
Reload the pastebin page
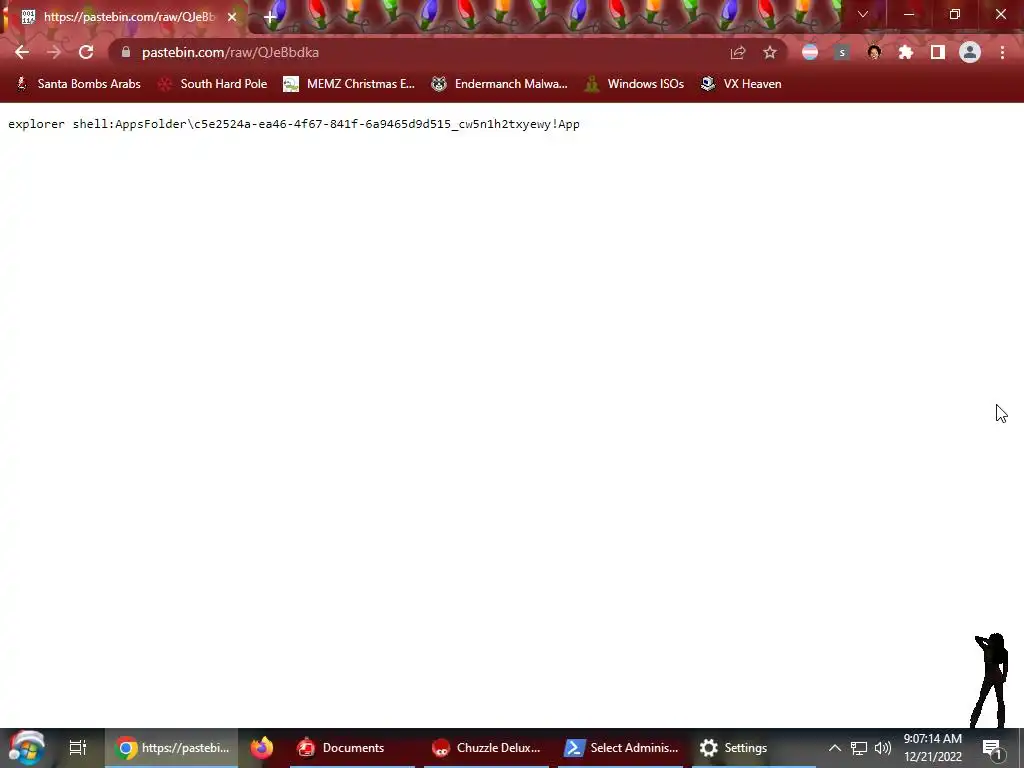[86, 52]
